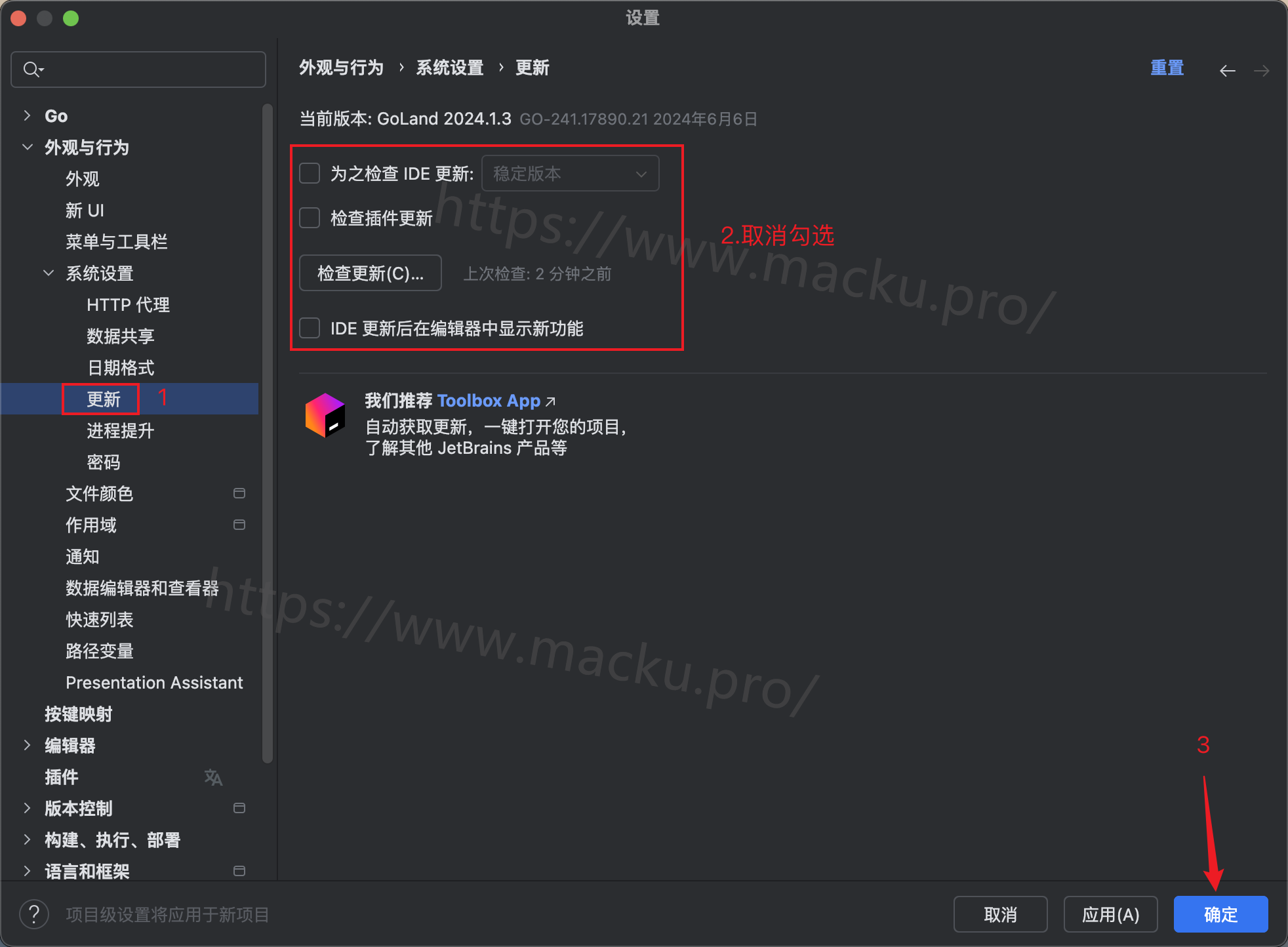Screen dimensions: 1288x947
Task: Click the settings tree vertical scrollbar
Action: tap(267, 433)
